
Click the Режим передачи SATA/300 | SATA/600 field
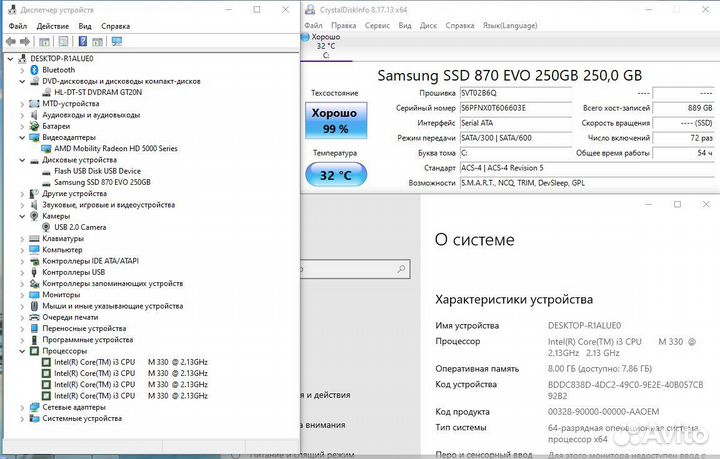pyautogui.click(x=516, y=138)
